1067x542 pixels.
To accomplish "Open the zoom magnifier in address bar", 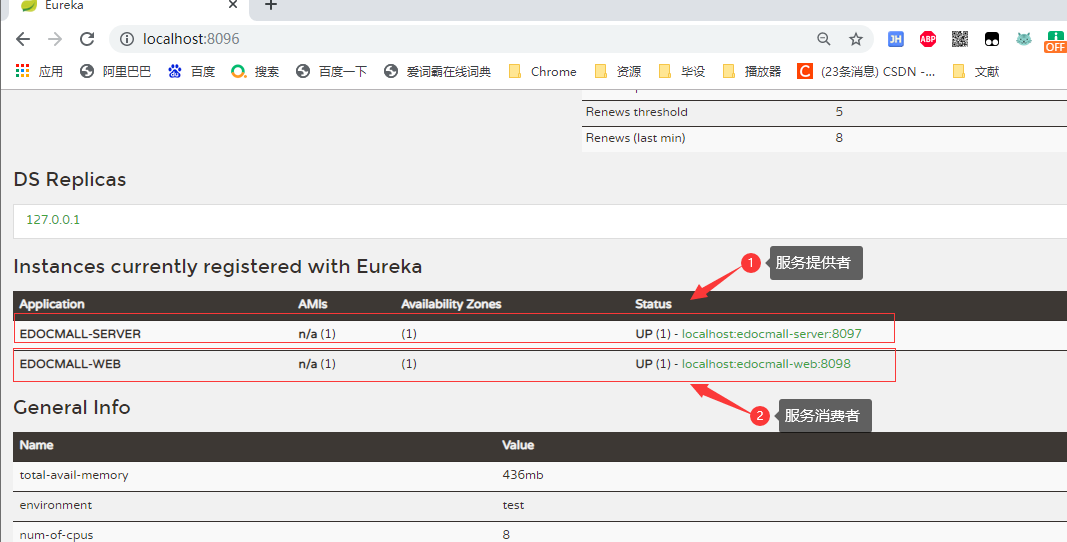I will [824, 39].
